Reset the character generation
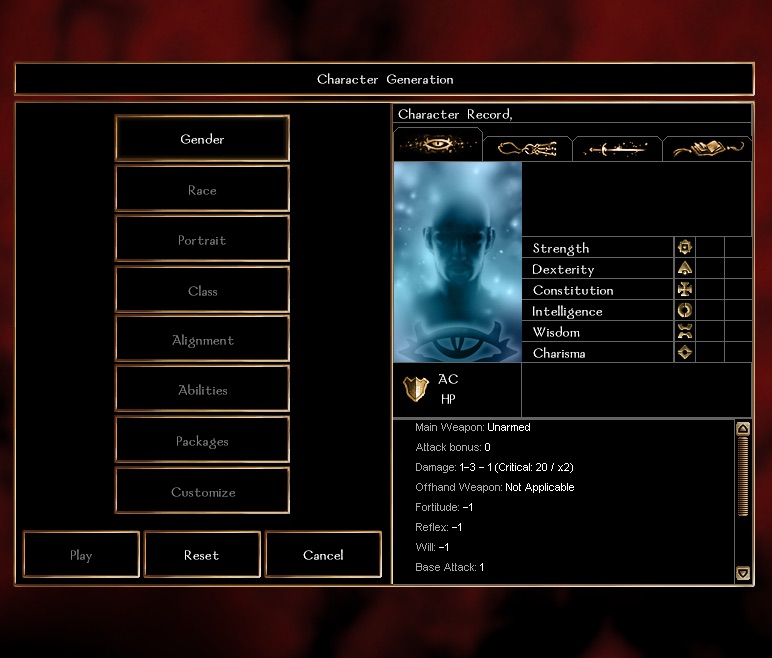The width and height of the screenshot is (772, 658). pos(202,555)
